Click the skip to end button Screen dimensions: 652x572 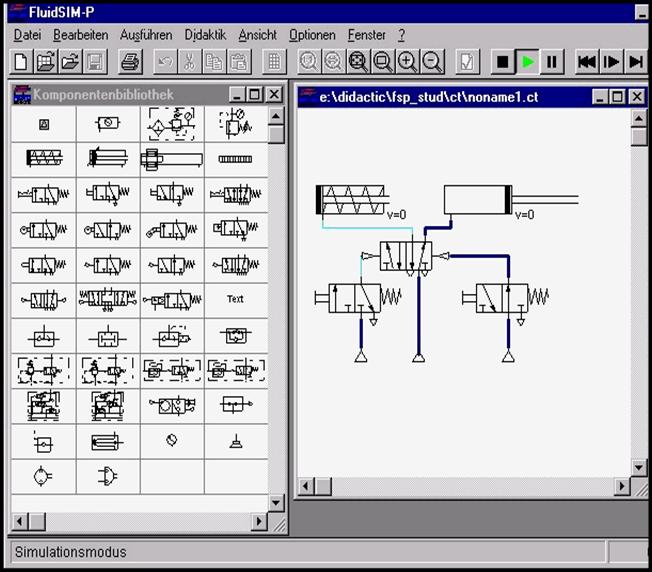point(636,62)
